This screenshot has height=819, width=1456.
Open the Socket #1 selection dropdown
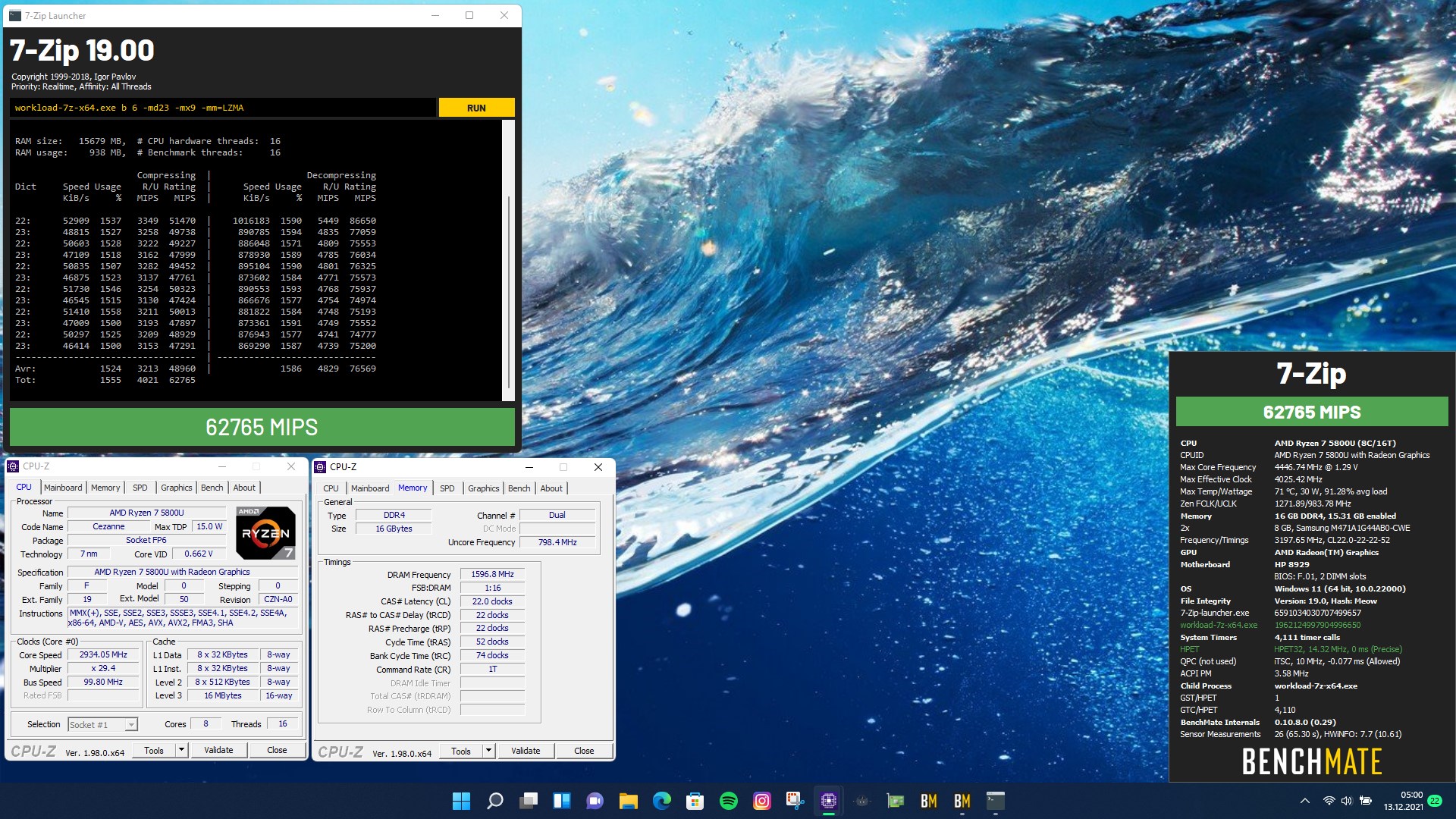tap(103, 725)
